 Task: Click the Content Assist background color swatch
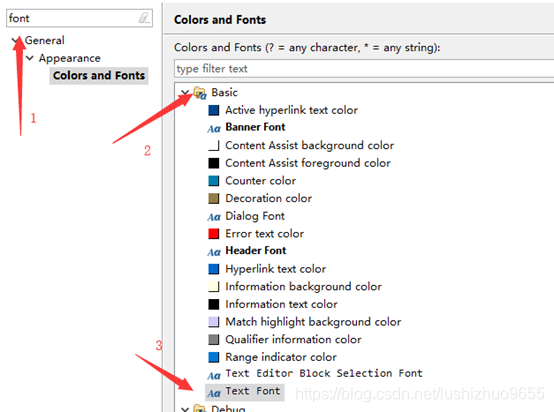[x=213, y=146]
